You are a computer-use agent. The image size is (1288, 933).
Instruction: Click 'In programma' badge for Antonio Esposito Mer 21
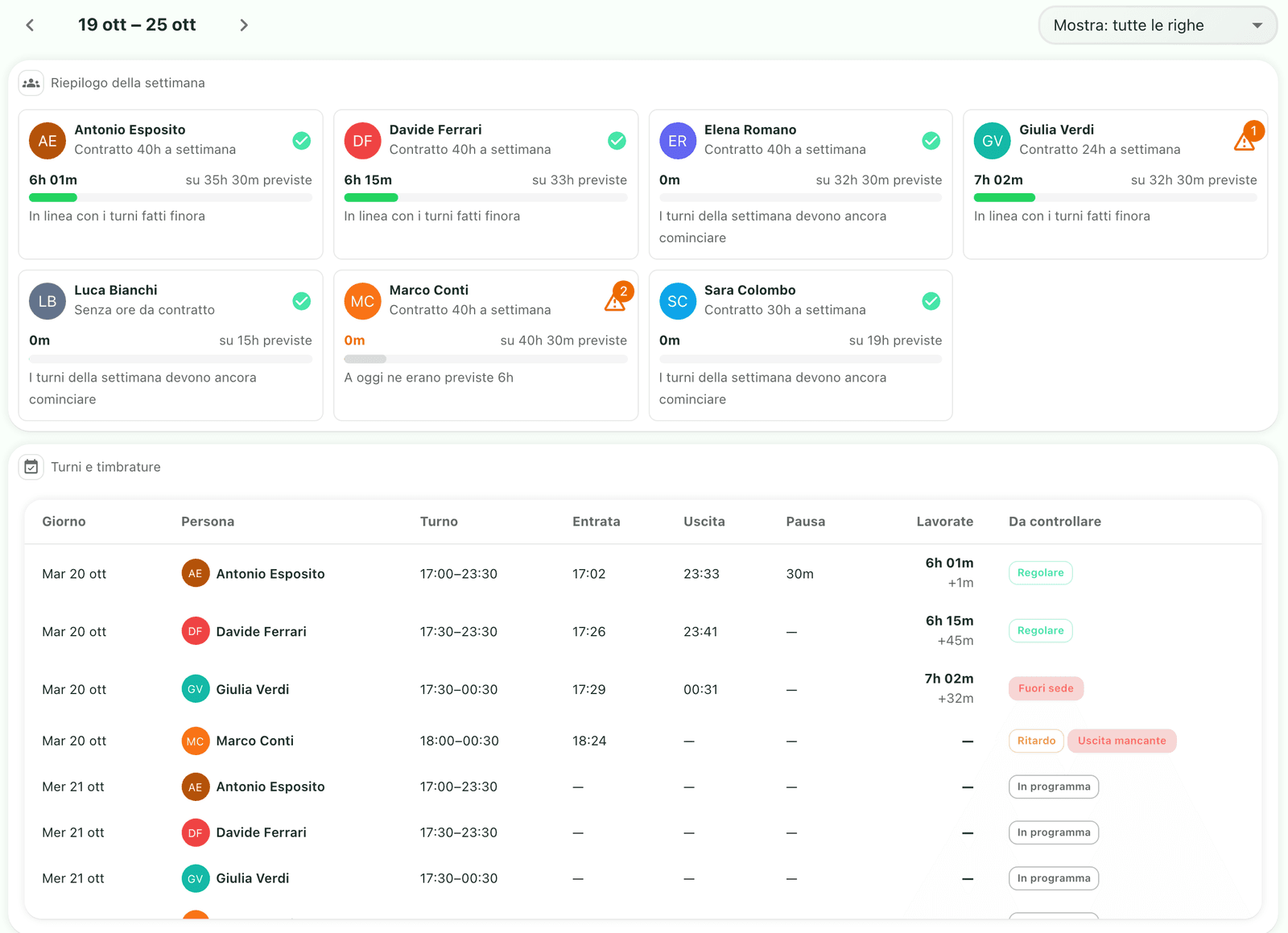coord(1054,786)
